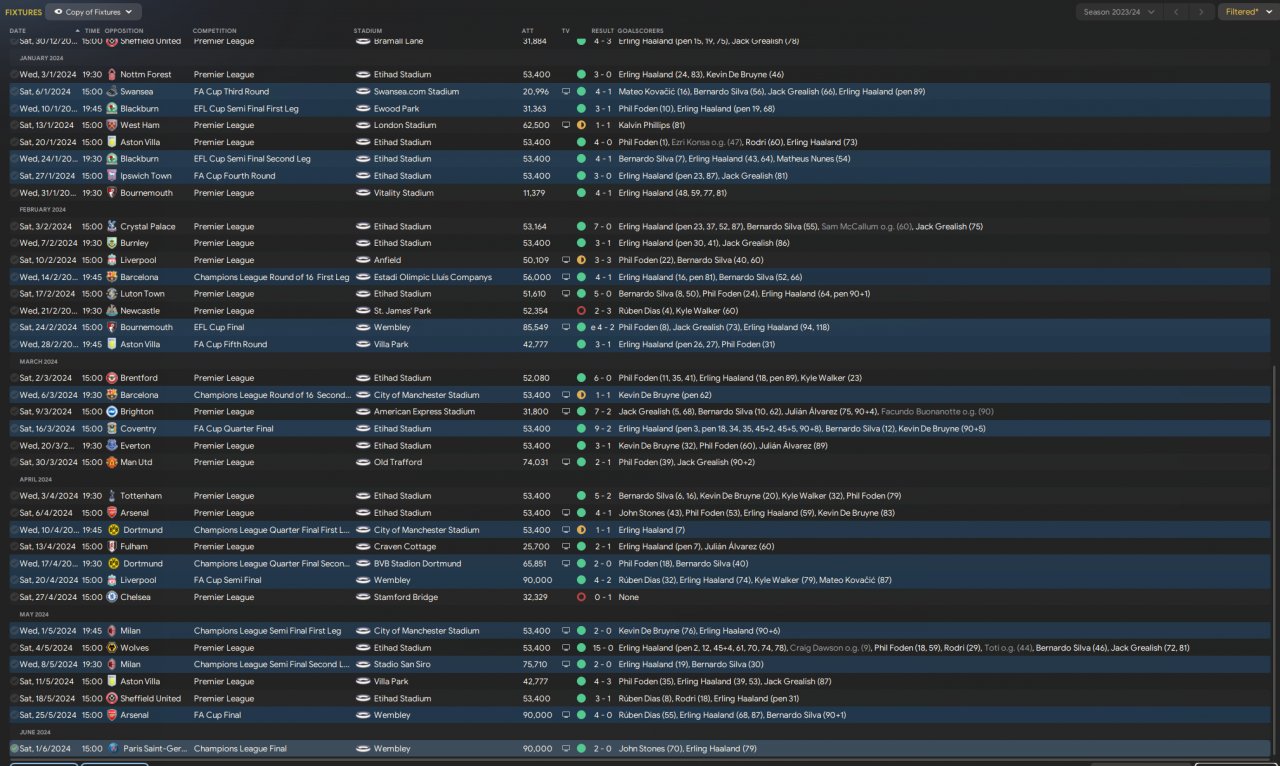Tick the selection circle for the Newcastle fixture
The height and width of the screenshot is (766, 1280).
14,311
